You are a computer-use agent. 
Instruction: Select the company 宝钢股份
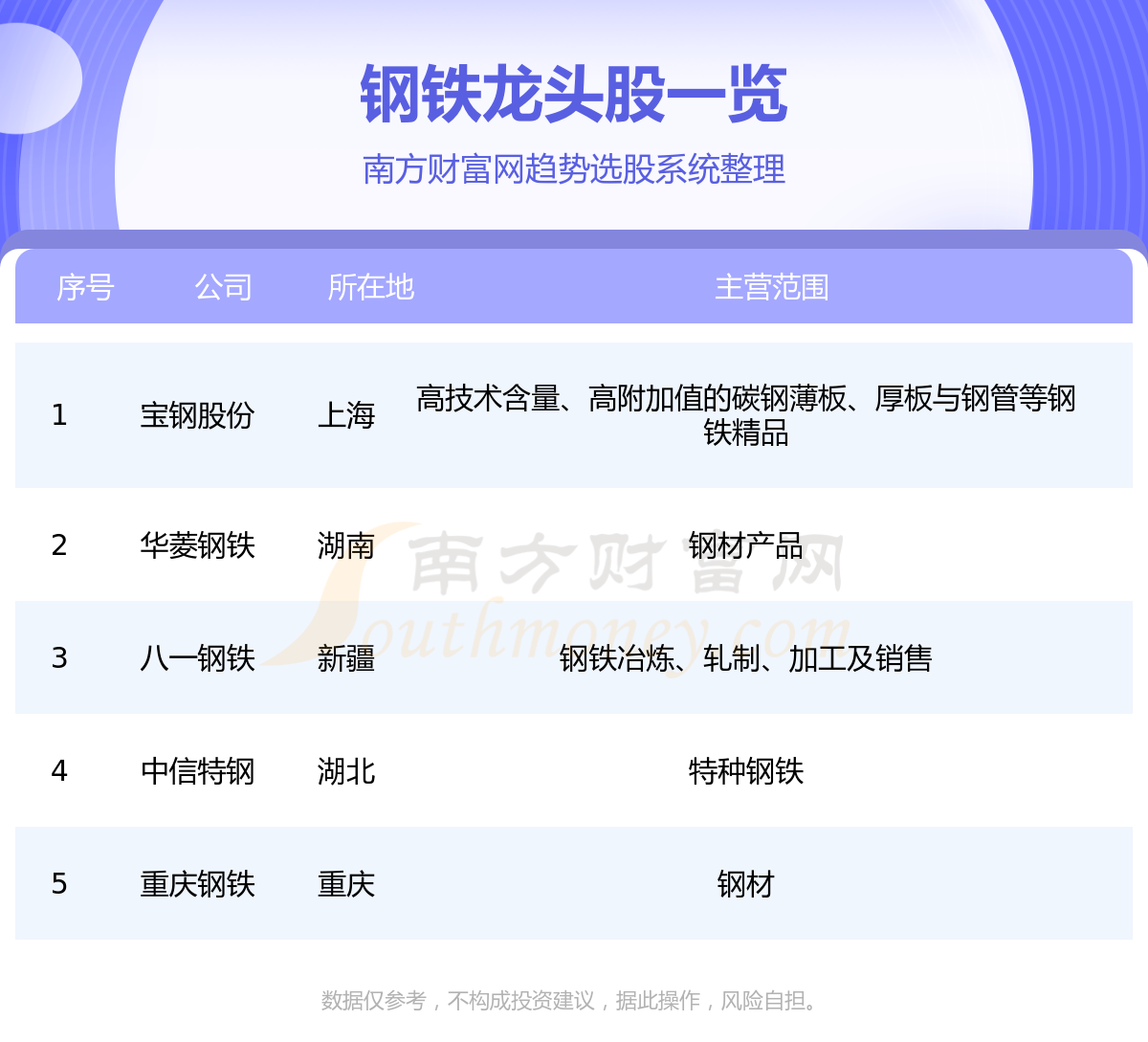197,415
